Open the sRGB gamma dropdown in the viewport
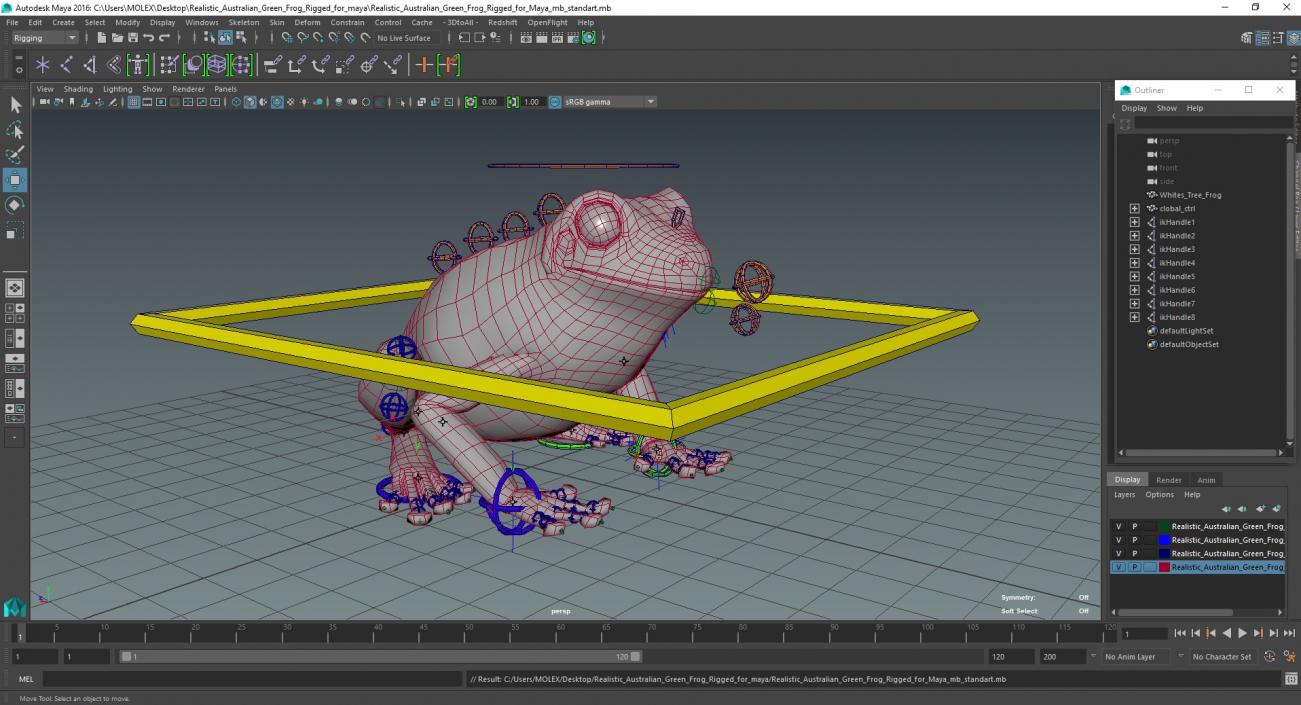1301x705 pixels. (x=650, y=101)
